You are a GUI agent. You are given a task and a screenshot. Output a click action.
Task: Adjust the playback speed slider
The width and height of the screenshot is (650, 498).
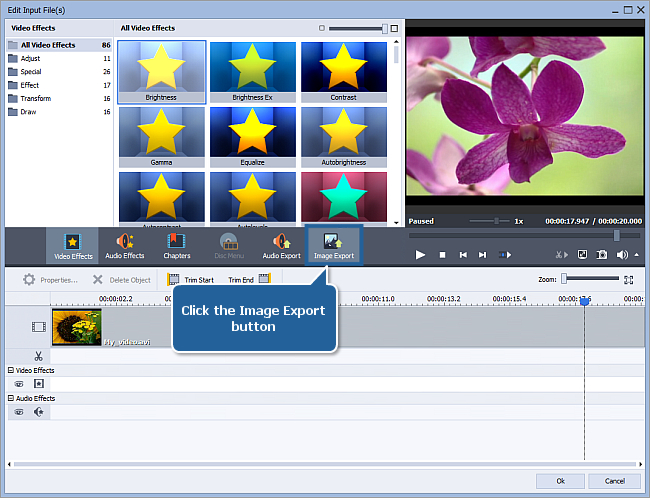[x=496, y=221]
